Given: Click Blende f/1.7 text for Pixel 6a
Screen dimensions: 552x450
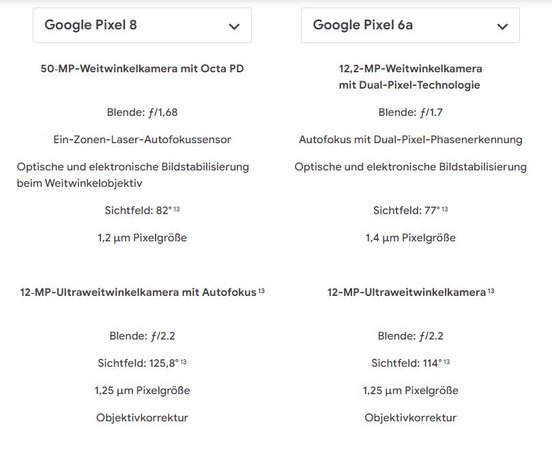Looking at the screenshot, I should [410, 112].
